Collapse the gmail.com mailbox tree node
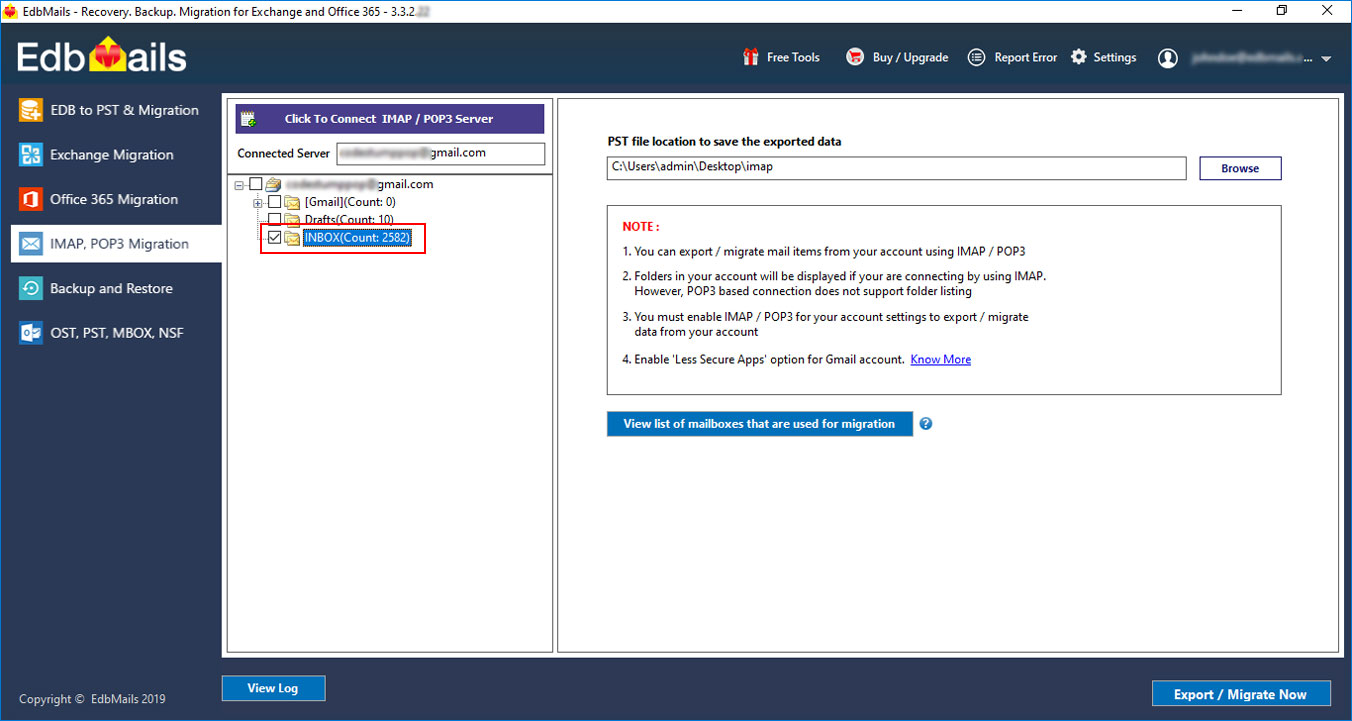Viewport: 1352px width, 721px height. click(x=239, y=185)
